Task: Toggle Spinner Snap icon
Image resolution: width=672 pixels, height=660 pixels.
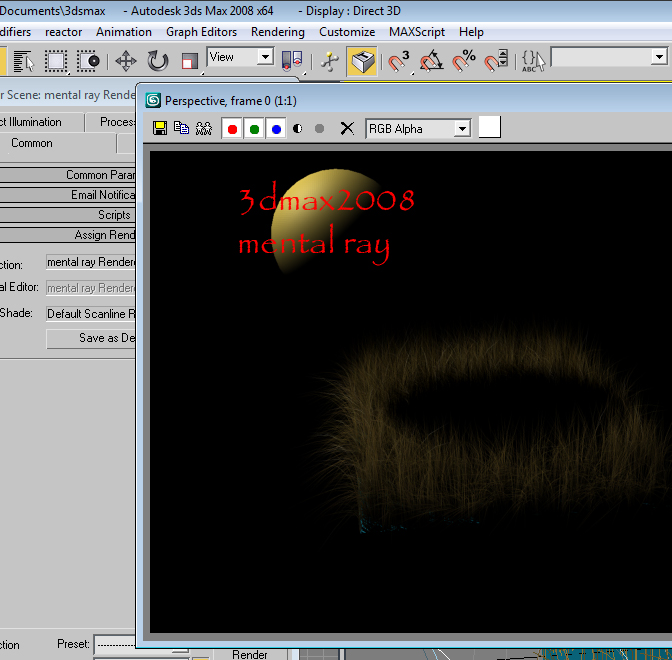Action: [x=496, y=61]
